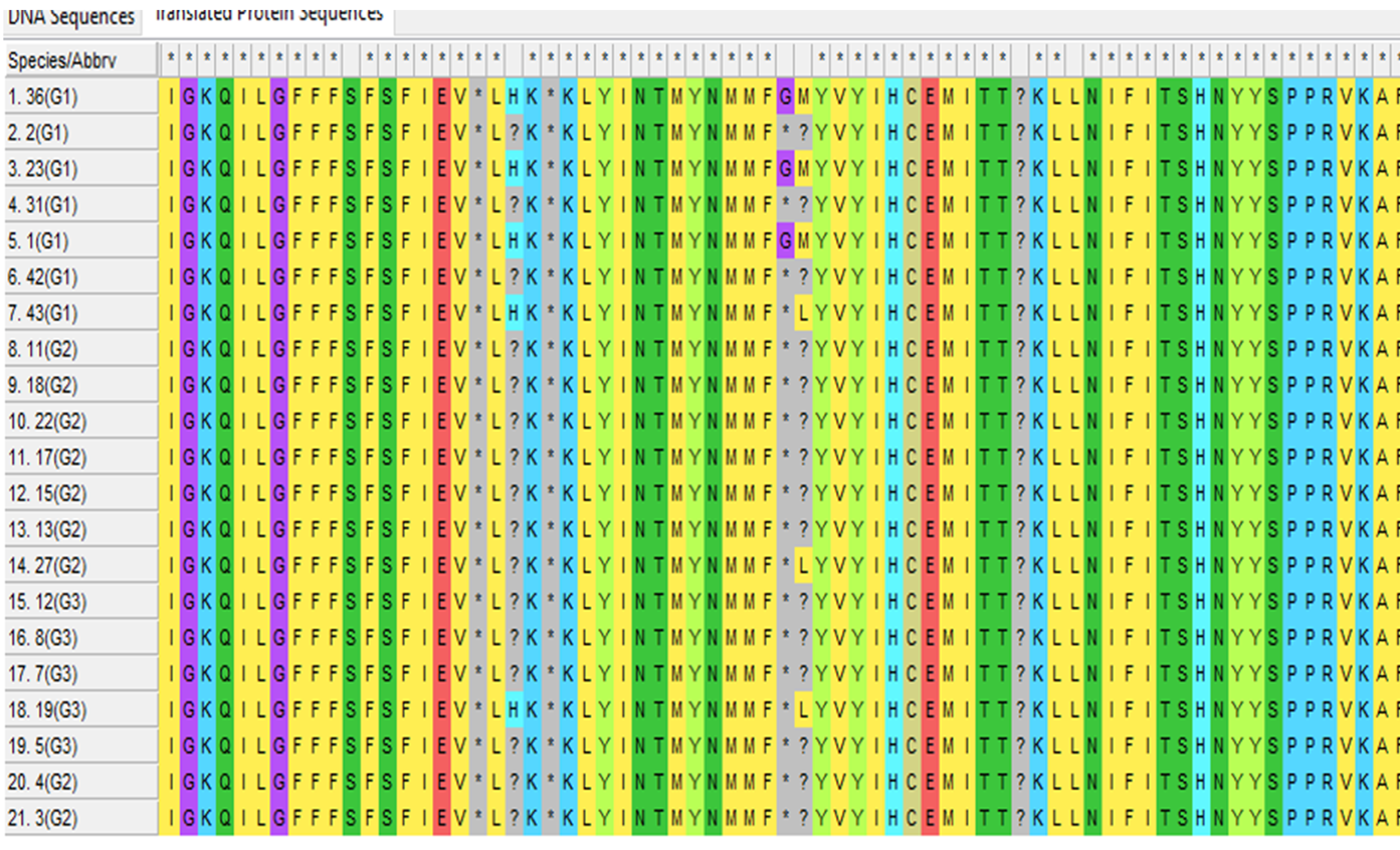
Task: Select sequence row 7. 43(G1)
Action: (x=81, y=313)
